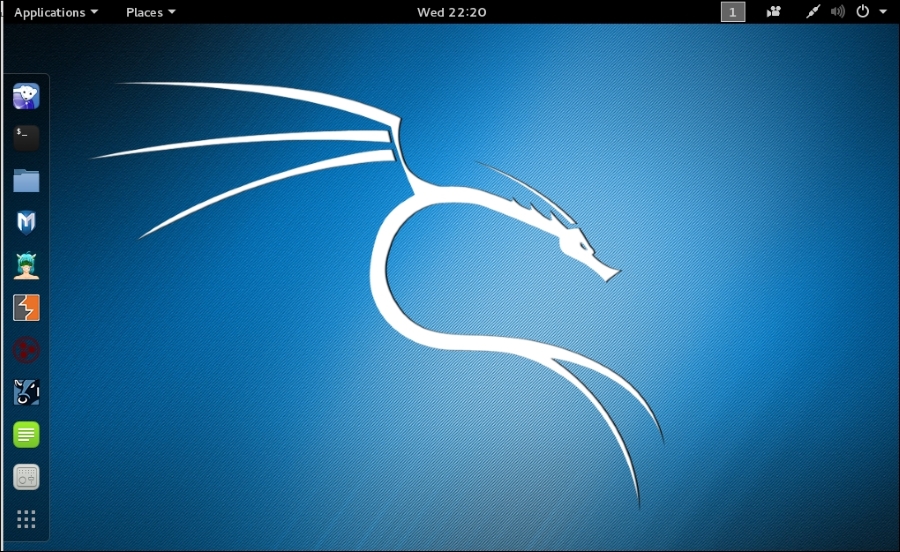Launch Maltego red icon in dock
Viewport: 900px width, 552px height.
click(26, 350)
